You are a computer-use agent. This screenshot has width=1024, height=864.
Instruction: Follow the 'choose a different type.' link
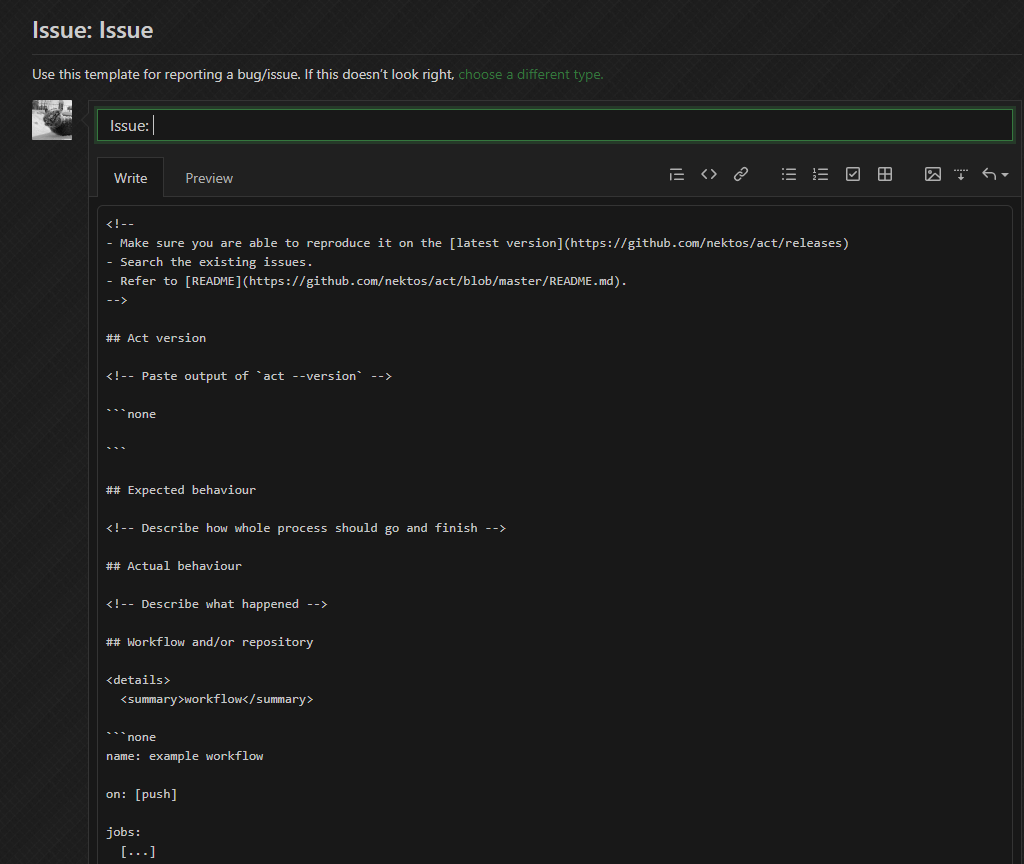(531, 74)
